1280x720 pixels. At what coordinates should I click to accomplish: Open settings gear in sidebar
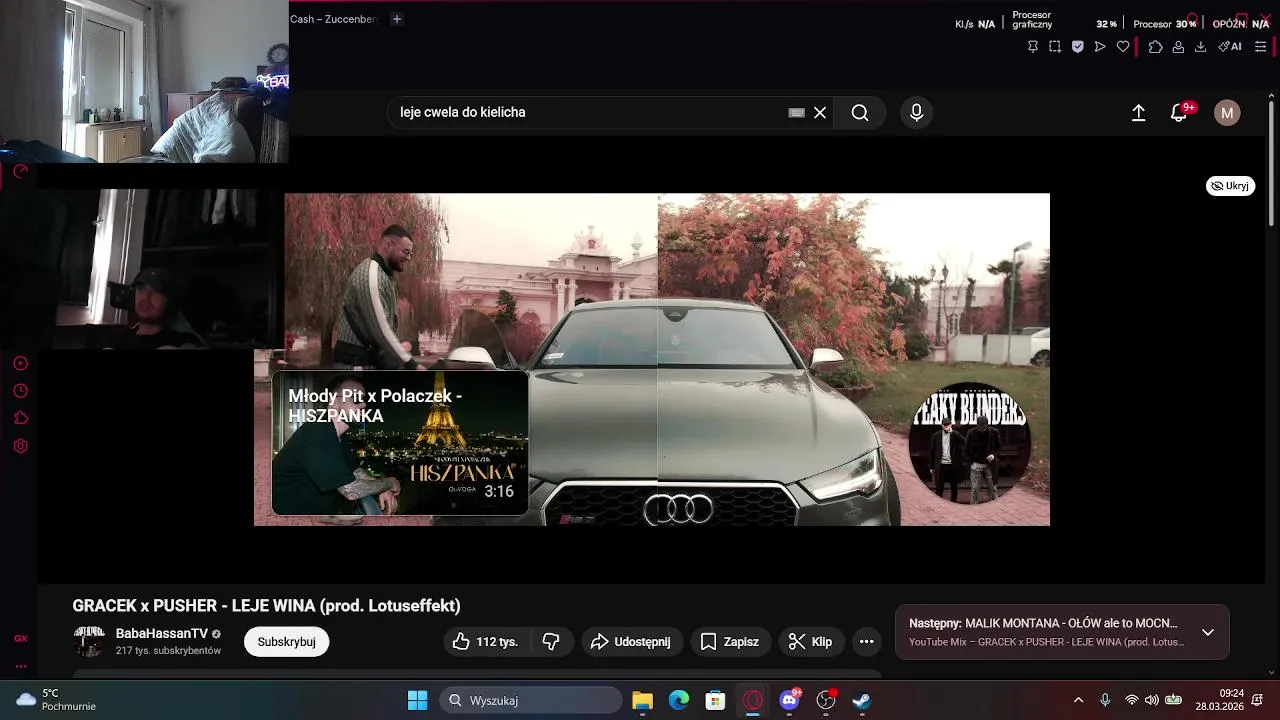(x=20, y=446)
